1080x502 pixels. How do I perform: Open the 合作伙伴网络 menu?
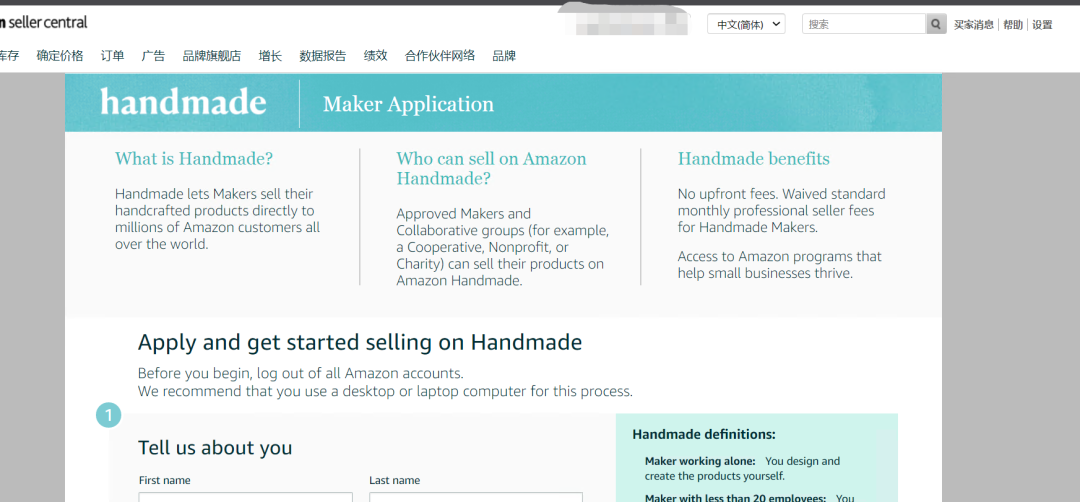[440, 56]
